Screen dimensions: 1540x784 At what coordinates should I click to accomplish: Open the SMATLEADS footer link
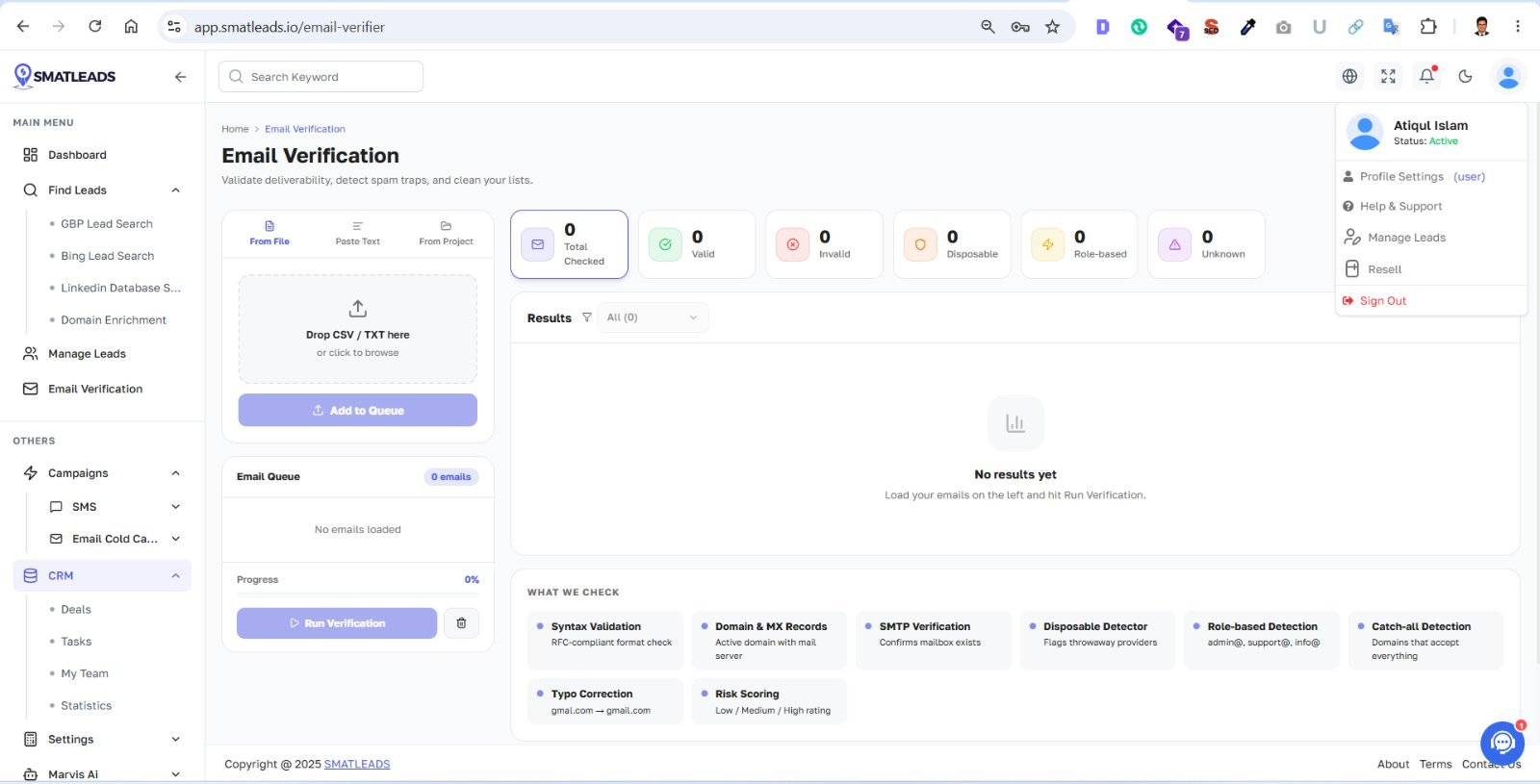[357, 764]
